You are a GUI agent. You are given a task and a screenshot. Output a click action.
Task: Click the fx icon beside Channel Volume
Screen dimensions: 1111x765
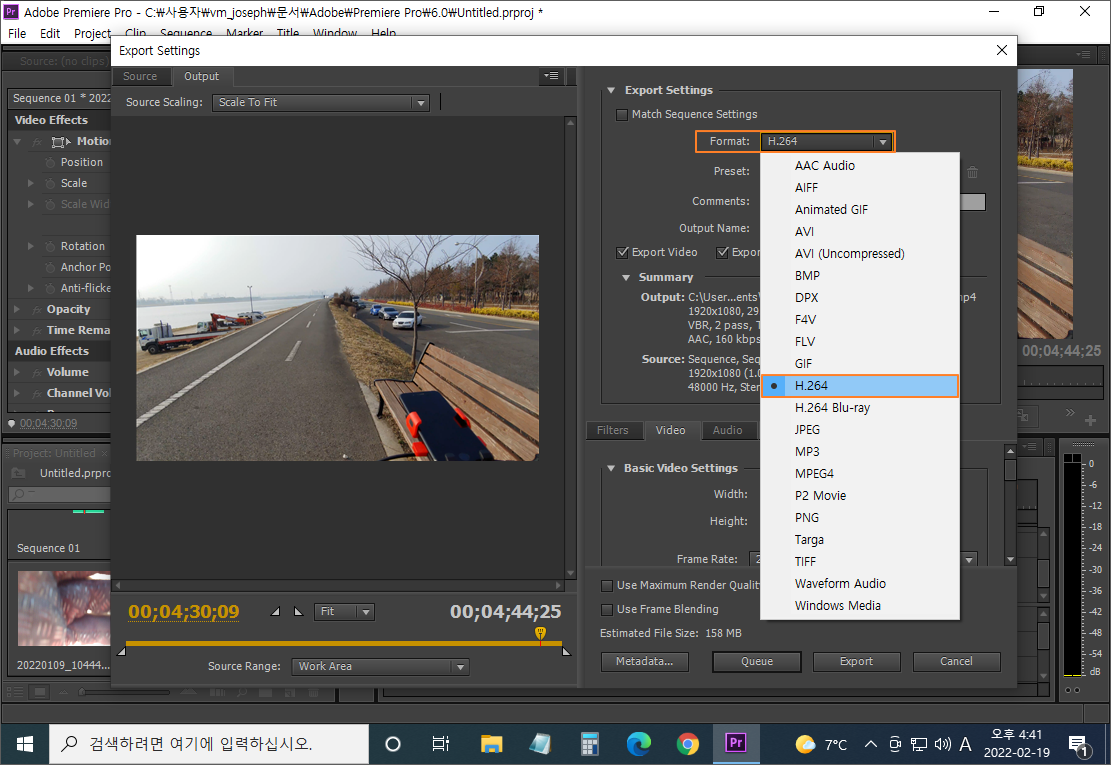click(x=37, y=393)
